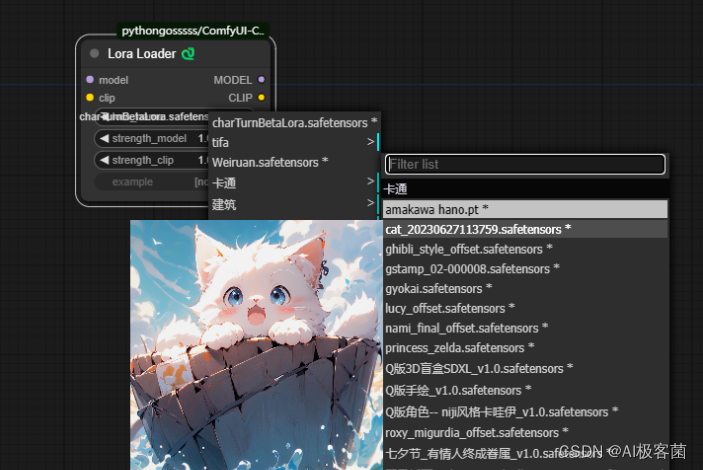Screen dimensions: 703x470
Task: Select gyokai.safetensors entry
Action: (x=525, y=288)
